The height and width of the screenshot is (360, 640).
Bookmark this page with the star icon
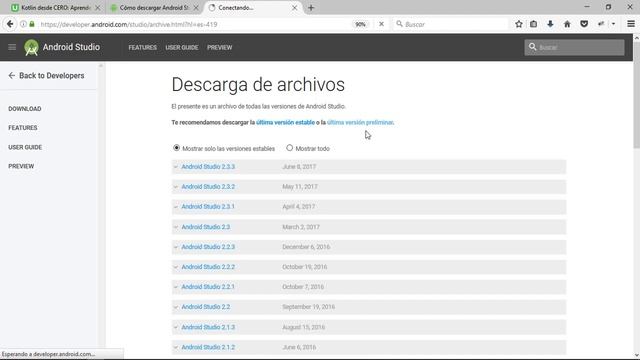point(519,24)
